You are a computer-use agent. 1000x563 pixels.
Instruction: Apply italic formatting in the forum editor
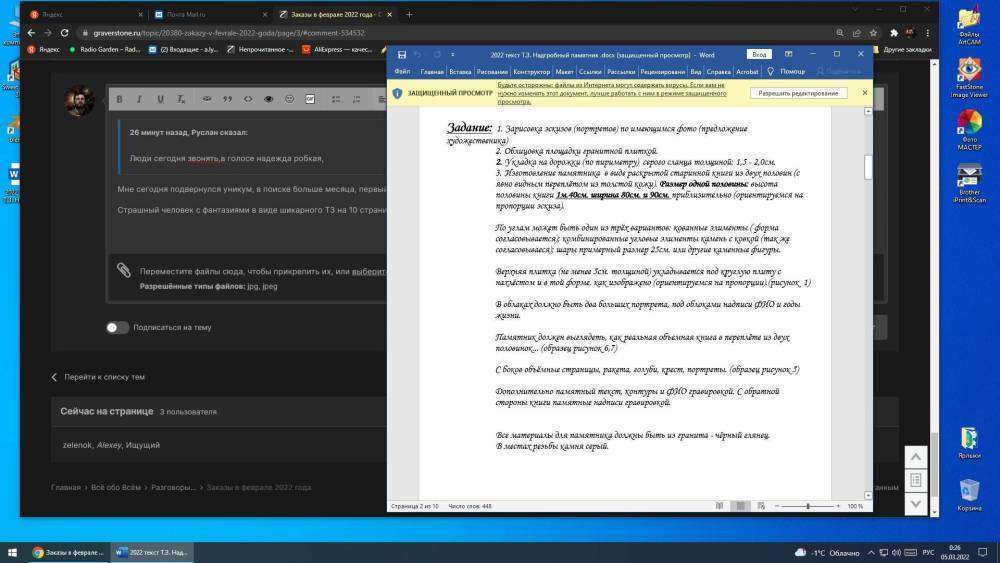(138, 99)
